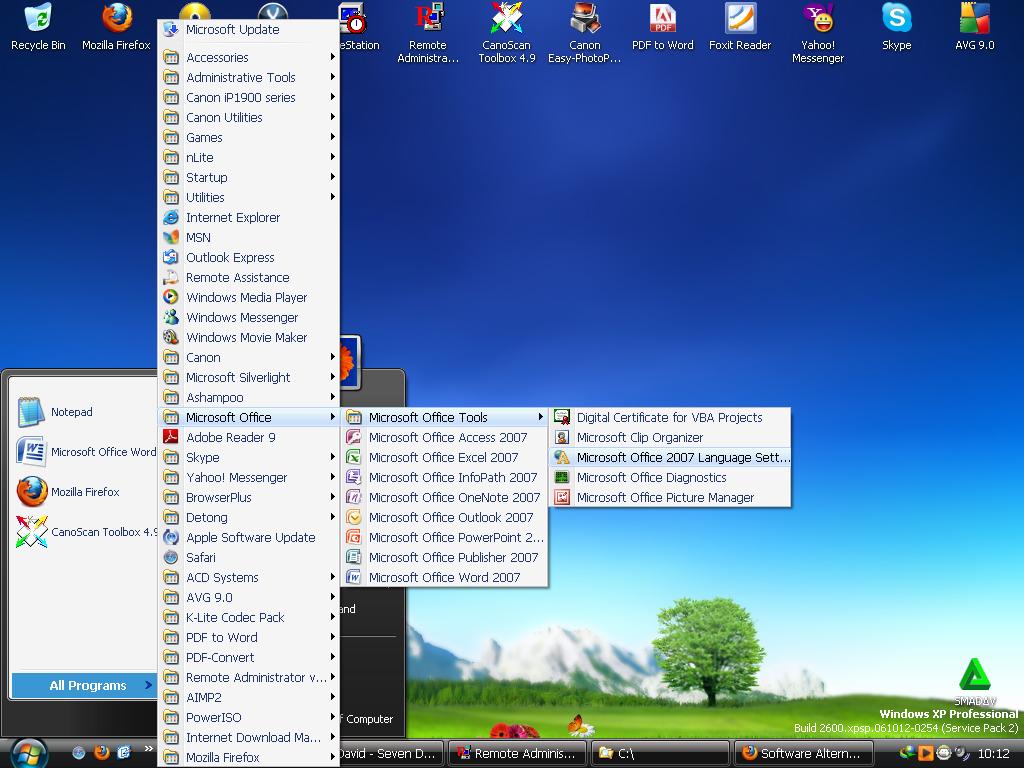Click Microsoft Office Word in Start menu

(86, 452)
